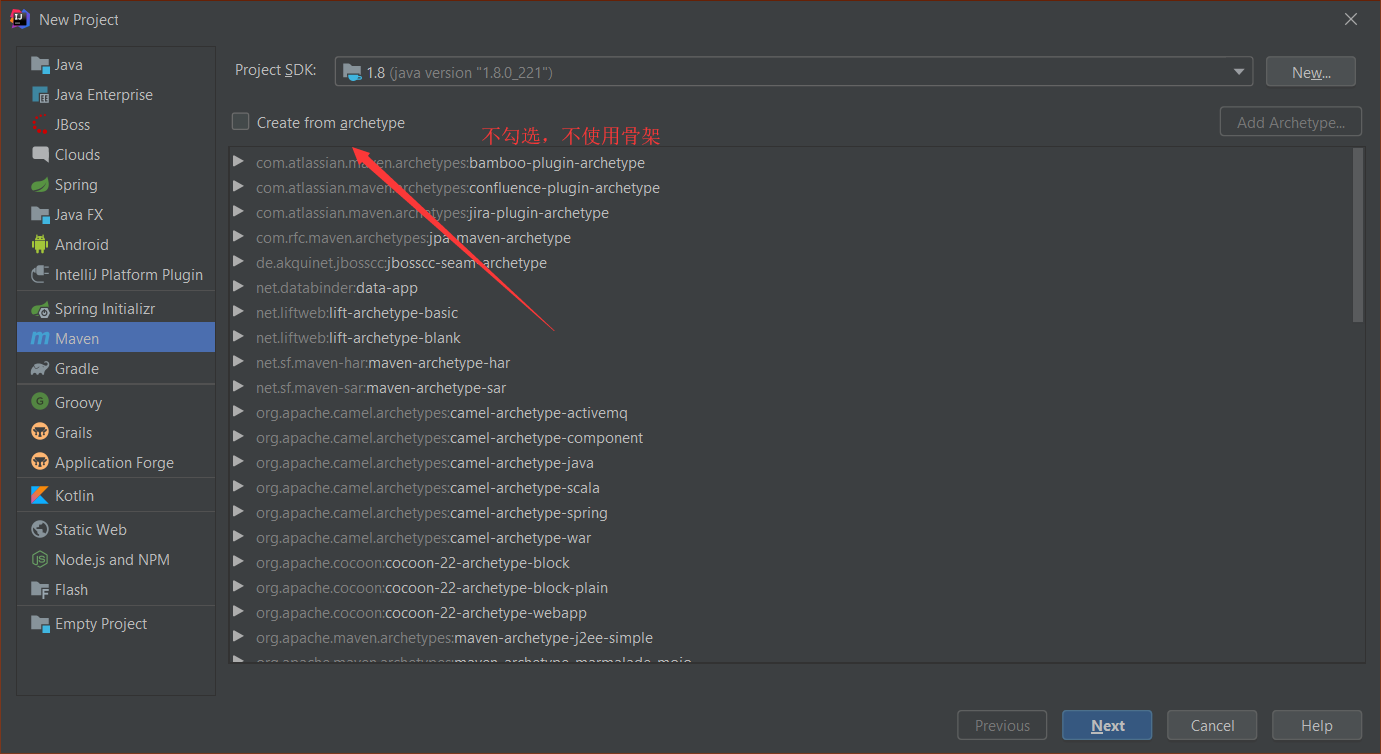Select camel-archetype-activemq row
The width and height of the screenshot is (1381, 754).
790,413
